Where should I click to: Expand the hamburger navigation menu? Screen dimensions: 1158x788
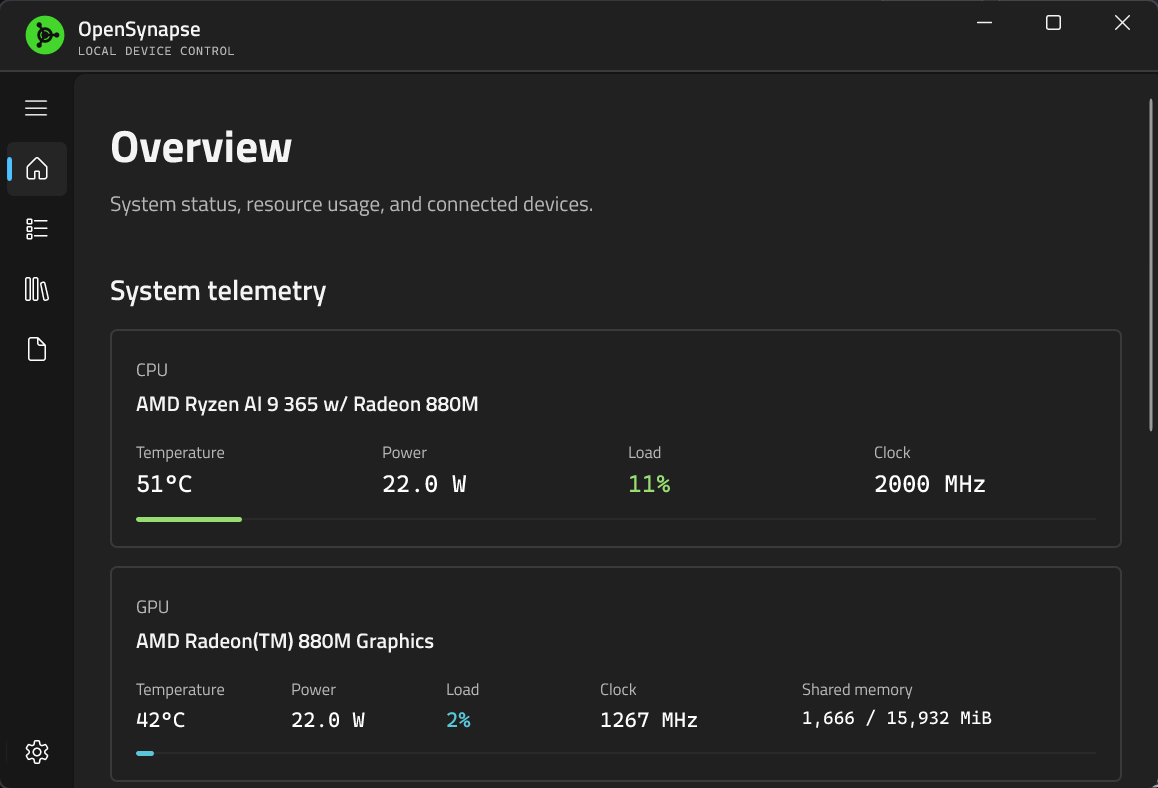pyautogui.click(x=36, y=108)
